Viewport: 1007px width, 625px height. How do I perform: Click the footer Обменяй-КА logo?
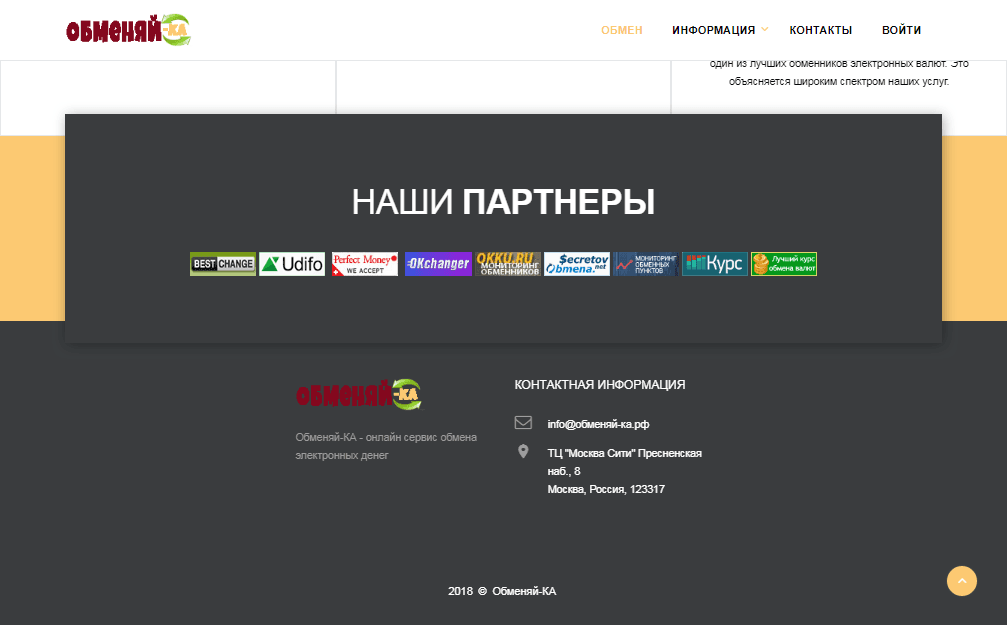pos(359,394)
